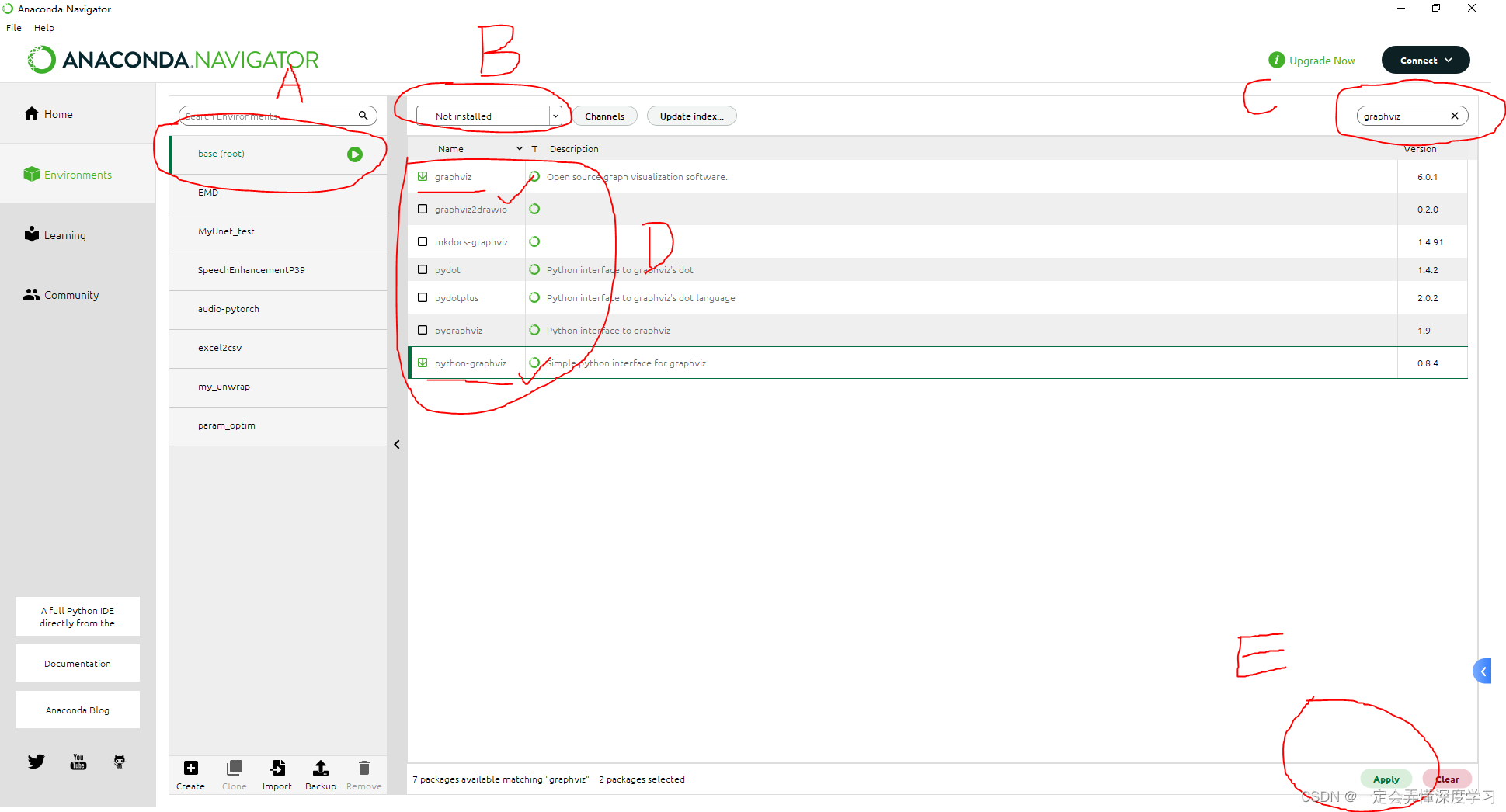Click the Description column header
Screen dimensions: 1506x812
(574, 148)
